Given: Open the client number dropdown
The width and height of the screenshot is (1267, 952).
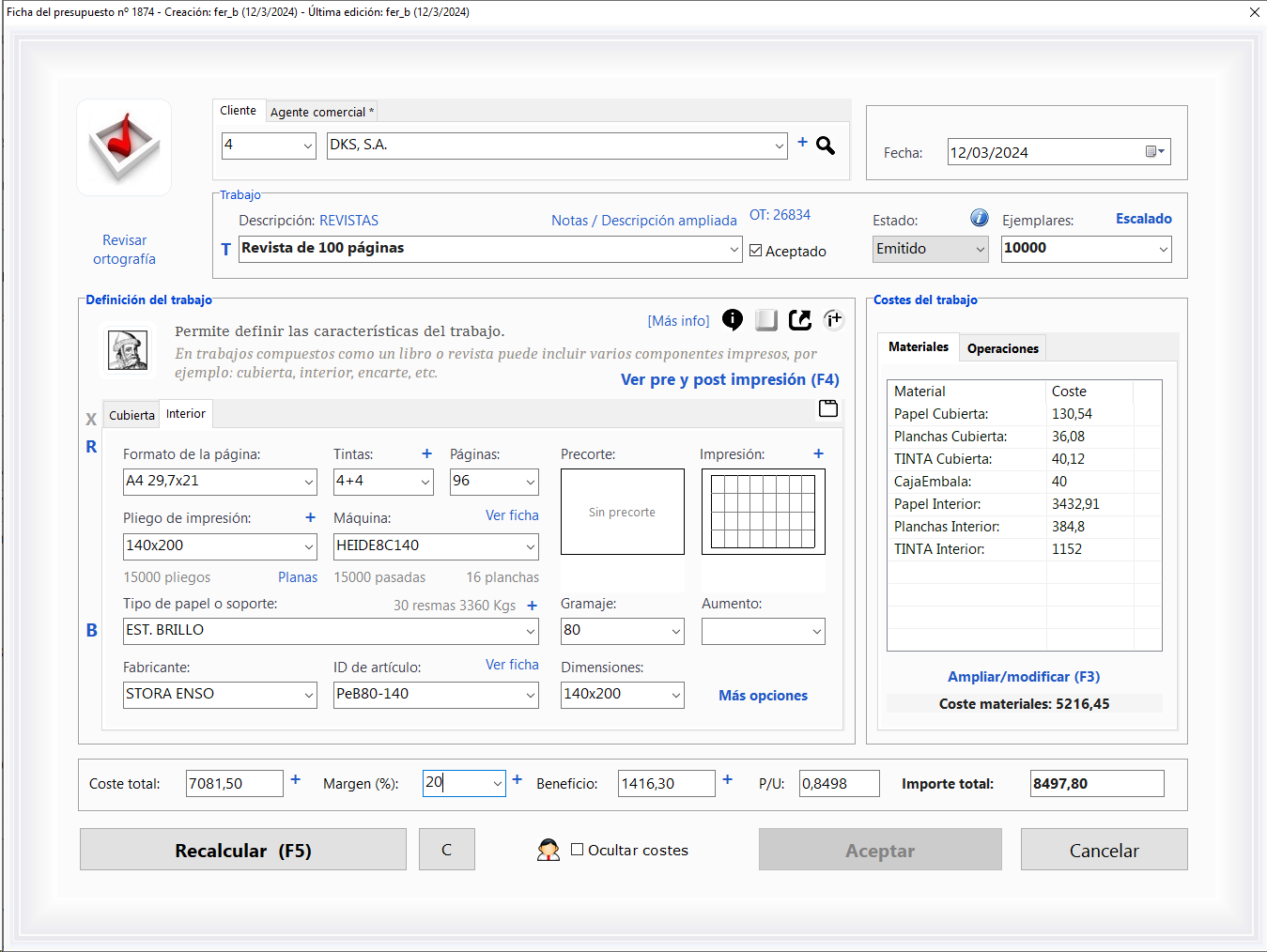Looking at the screenshot, I should 308,146.
